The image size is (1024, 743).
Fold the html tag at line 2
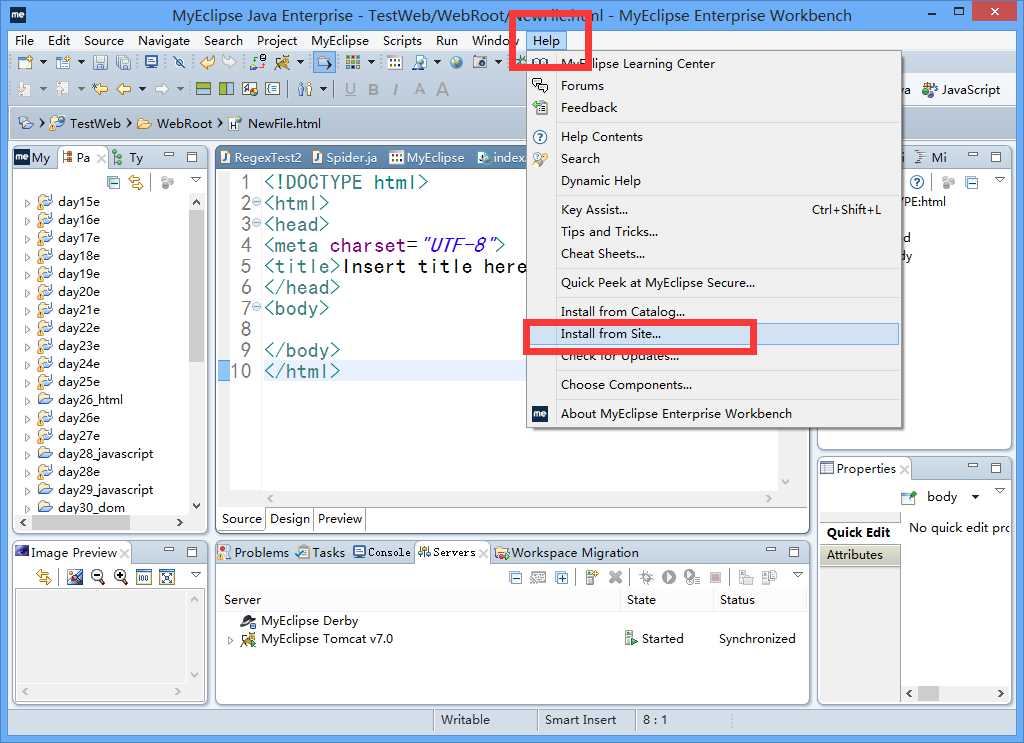click(257, 202)
